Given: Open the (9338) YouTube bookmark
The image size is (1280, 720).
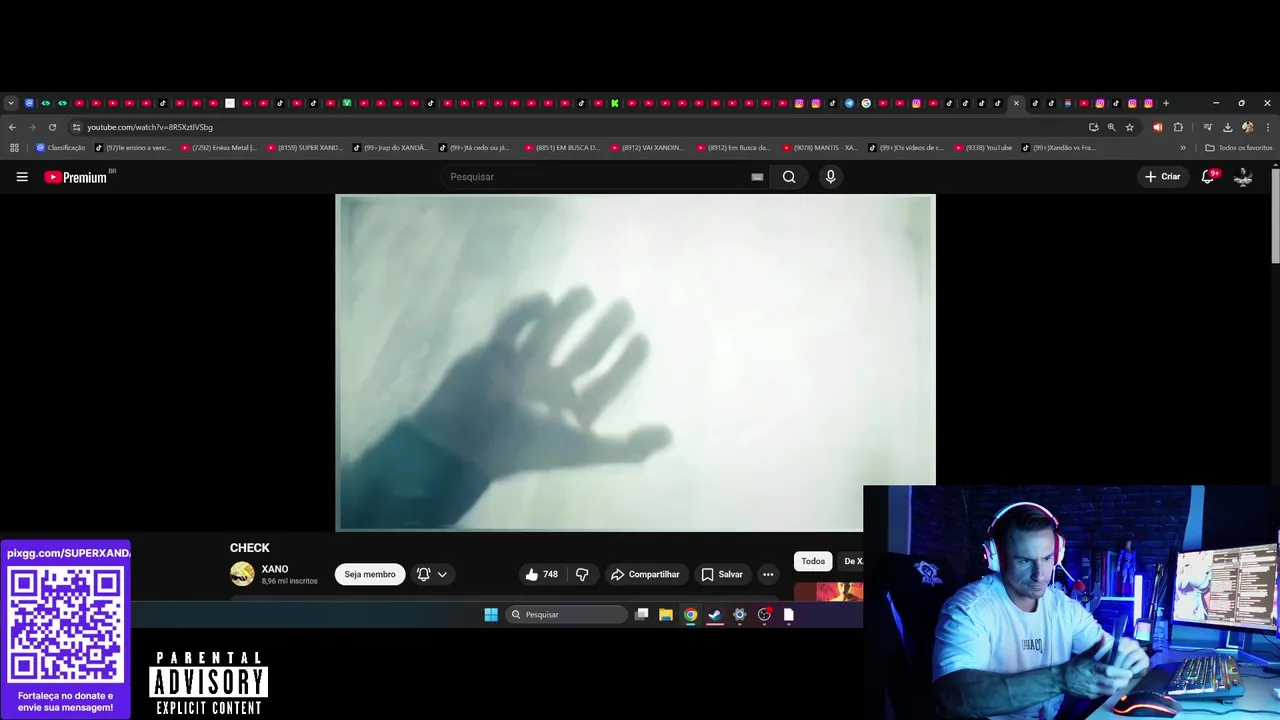Looking at the screenshot, I should (984, 148).
